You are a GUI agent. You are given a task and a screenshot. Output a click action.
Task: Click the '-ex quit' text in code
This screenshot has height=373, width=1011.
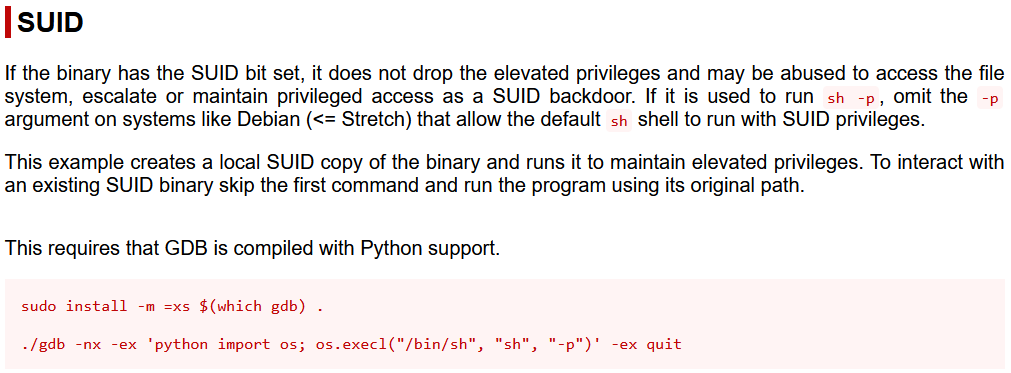(646, 344)
